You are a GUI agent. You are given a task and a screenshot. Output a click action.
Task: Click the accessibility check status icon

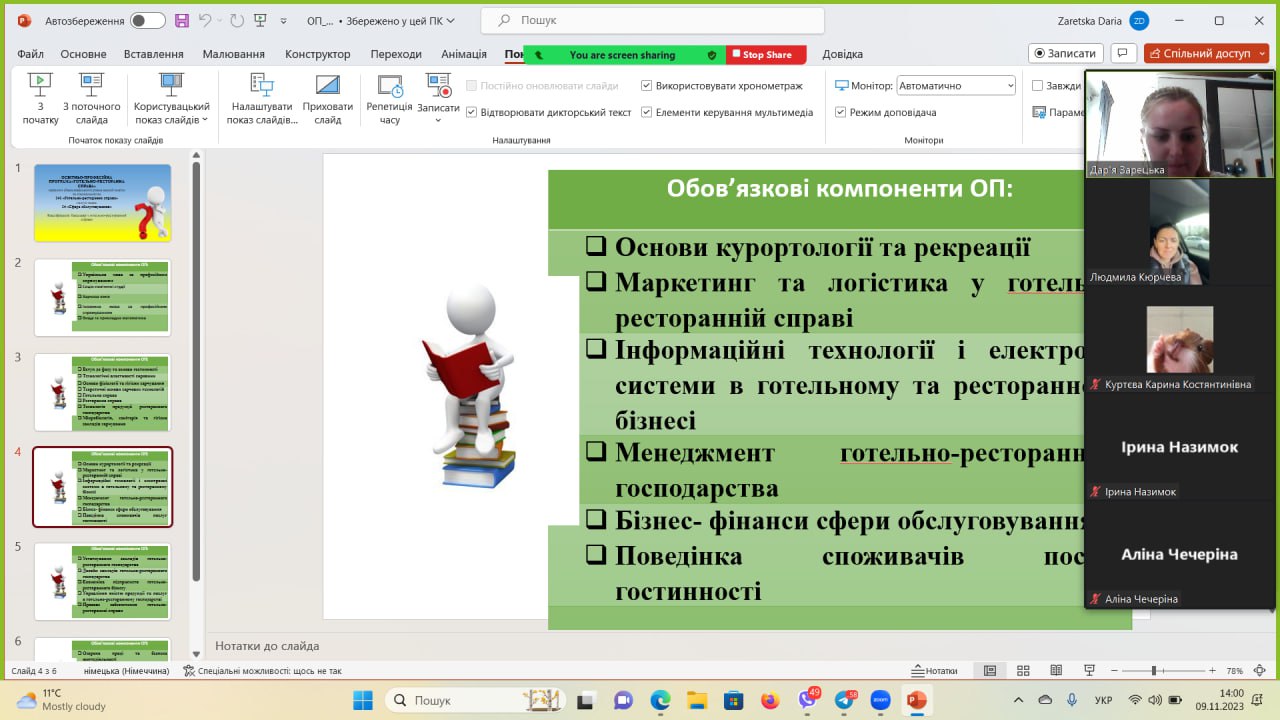tap(189, 671)
